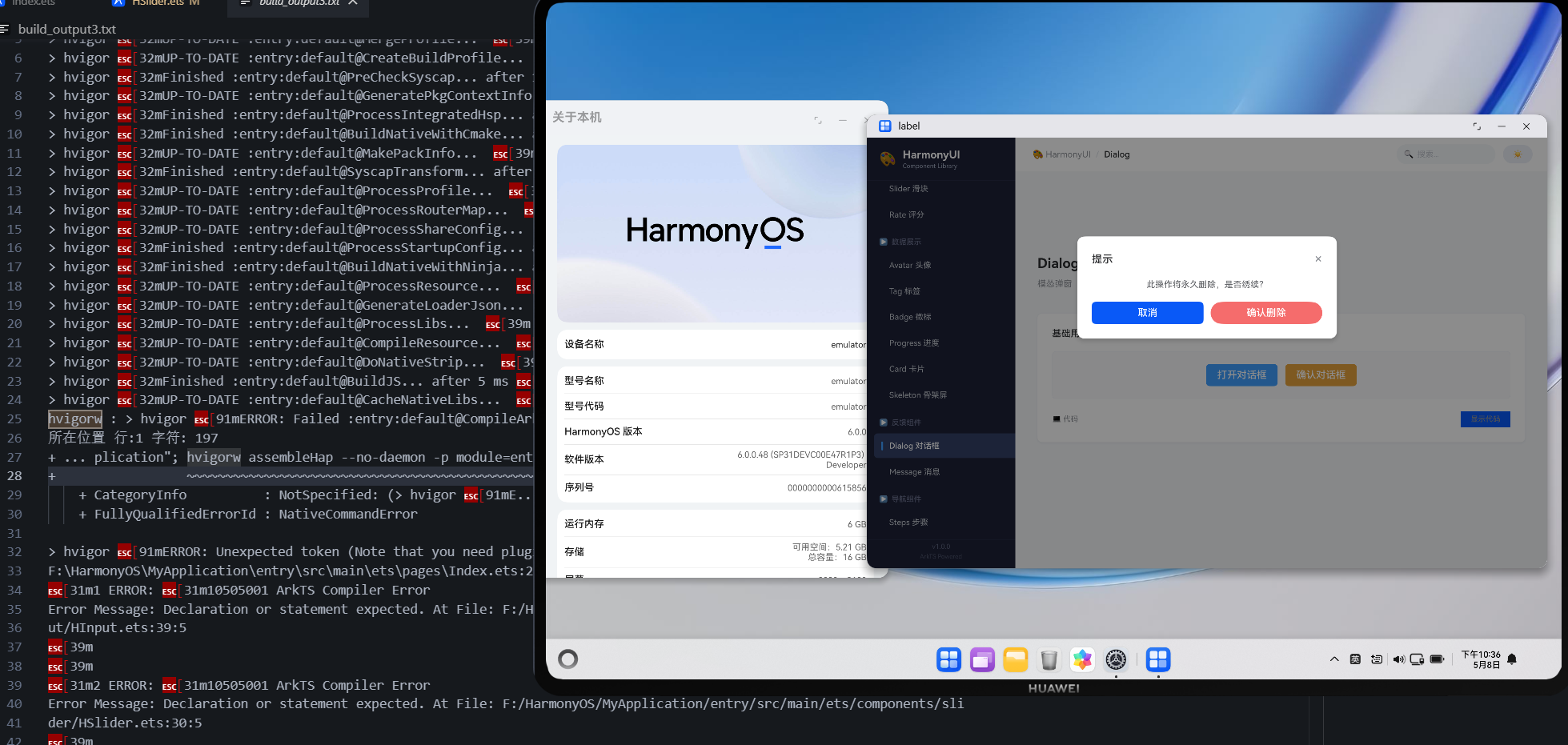Minimize the 关于本机 window
1568x745 pixels.
click(x=843, y=120)
